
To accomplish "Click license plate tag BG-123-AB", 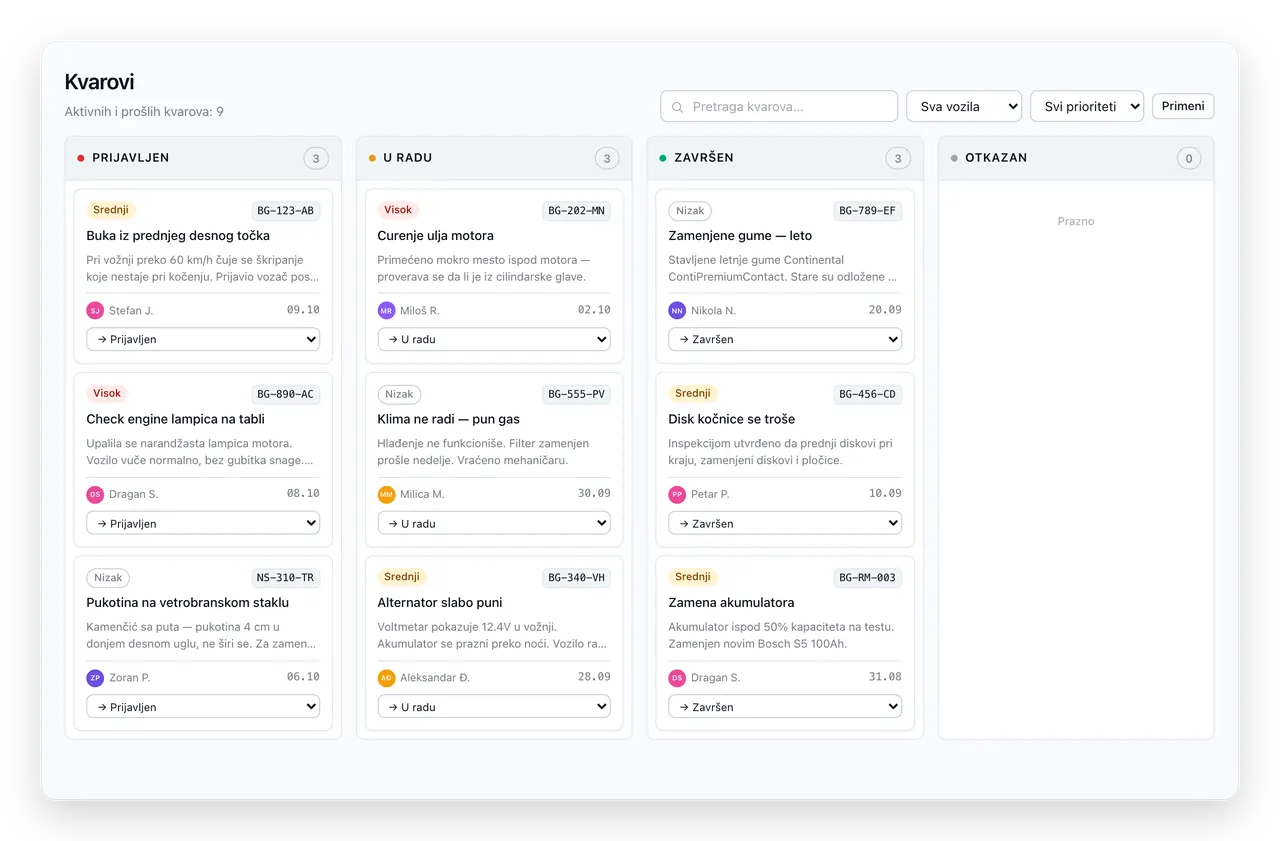I will coord(286,211).
